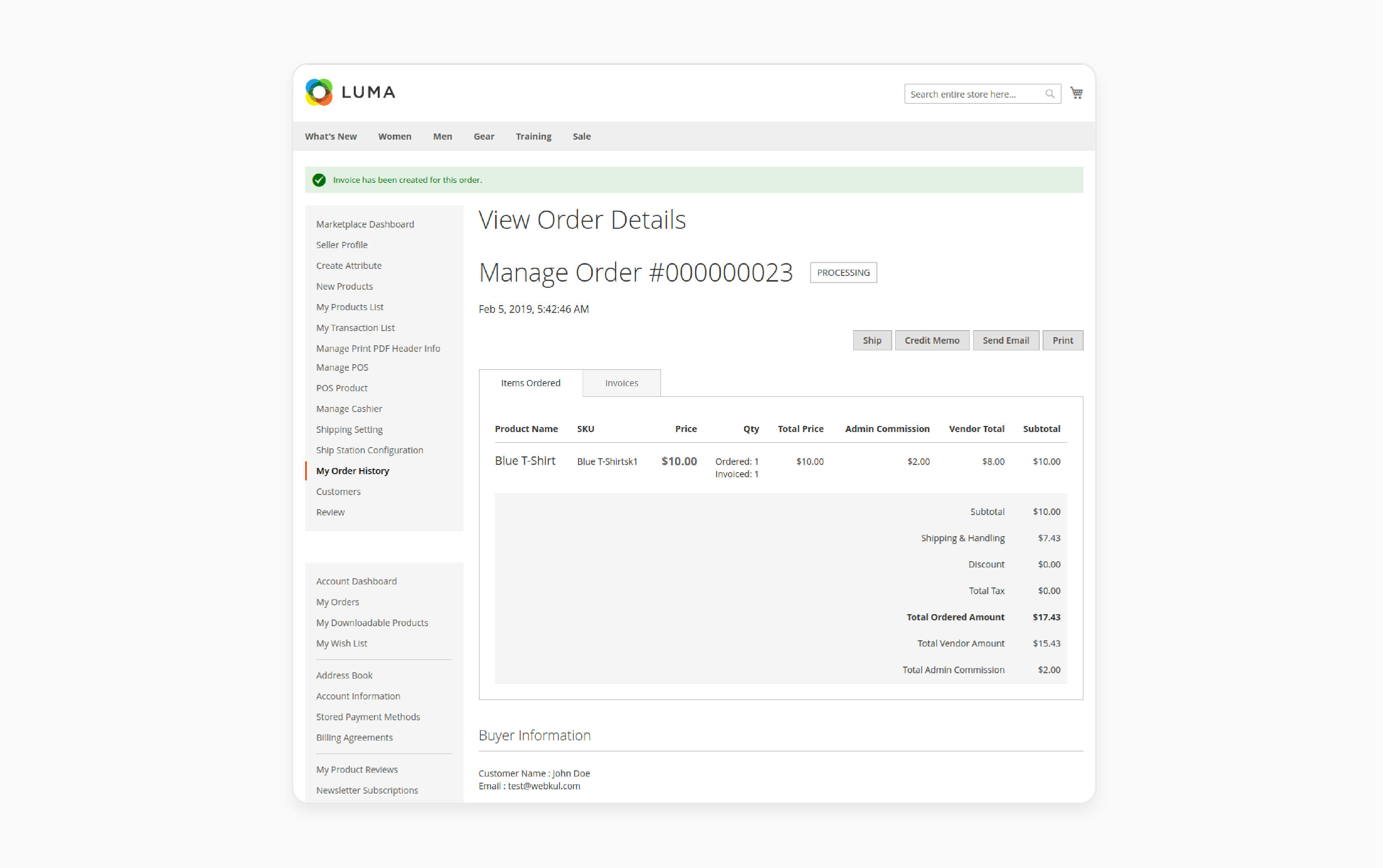This screenshot has width=1383, height=868.
Task: Open My Products List
Action: (350, 307)
